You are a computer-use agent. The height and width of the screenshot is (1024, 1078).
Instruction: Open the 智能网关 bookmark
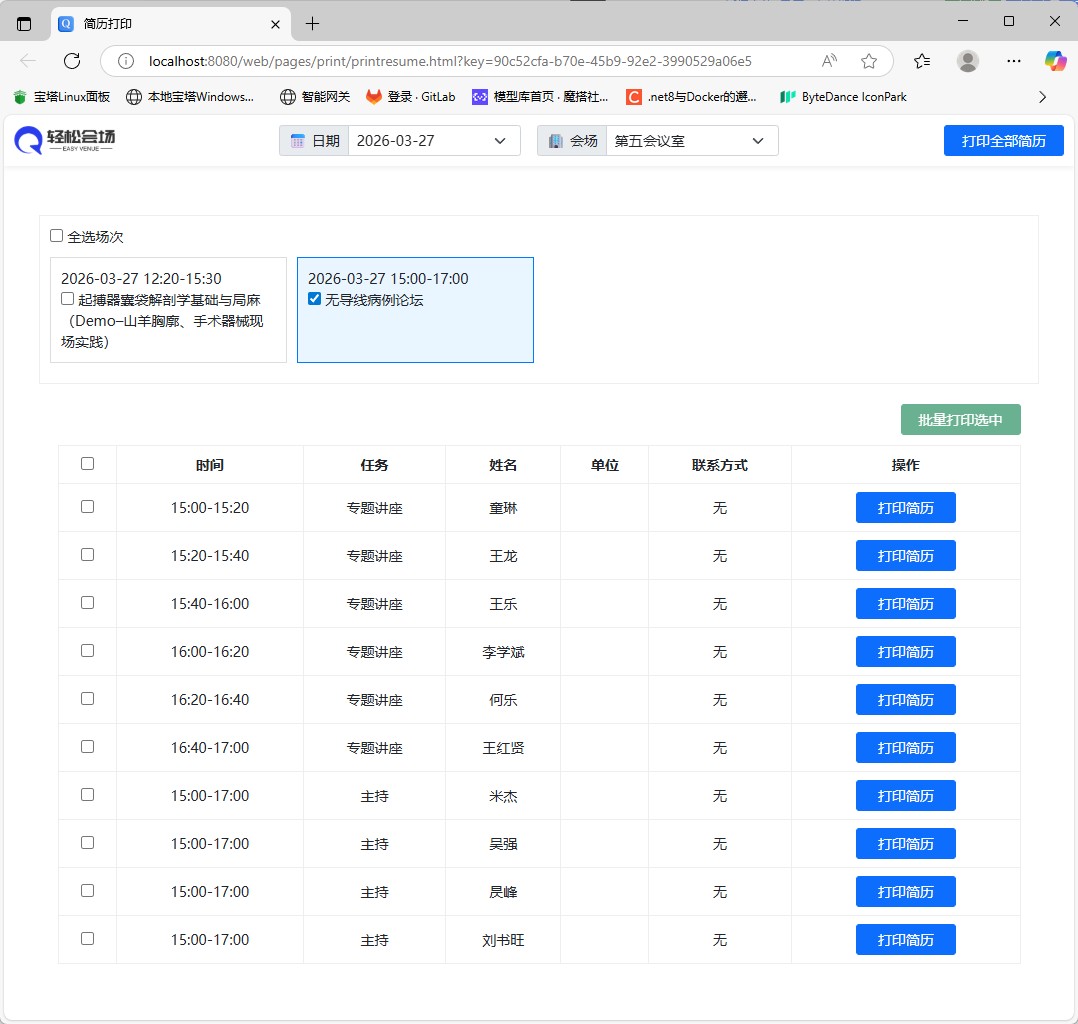(x=315, y=97)
